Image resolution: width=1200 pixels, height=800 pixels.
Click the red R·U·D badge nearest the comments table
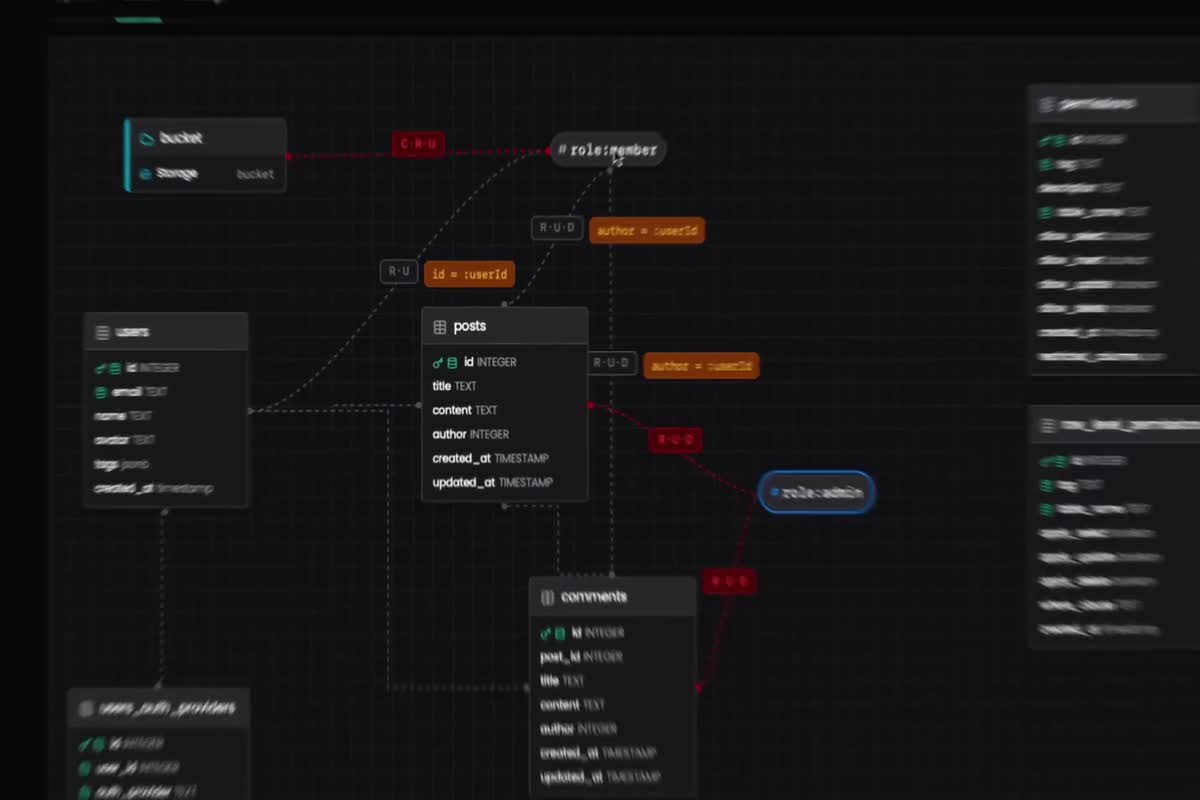pyautogui.click(x=729, y=581)
